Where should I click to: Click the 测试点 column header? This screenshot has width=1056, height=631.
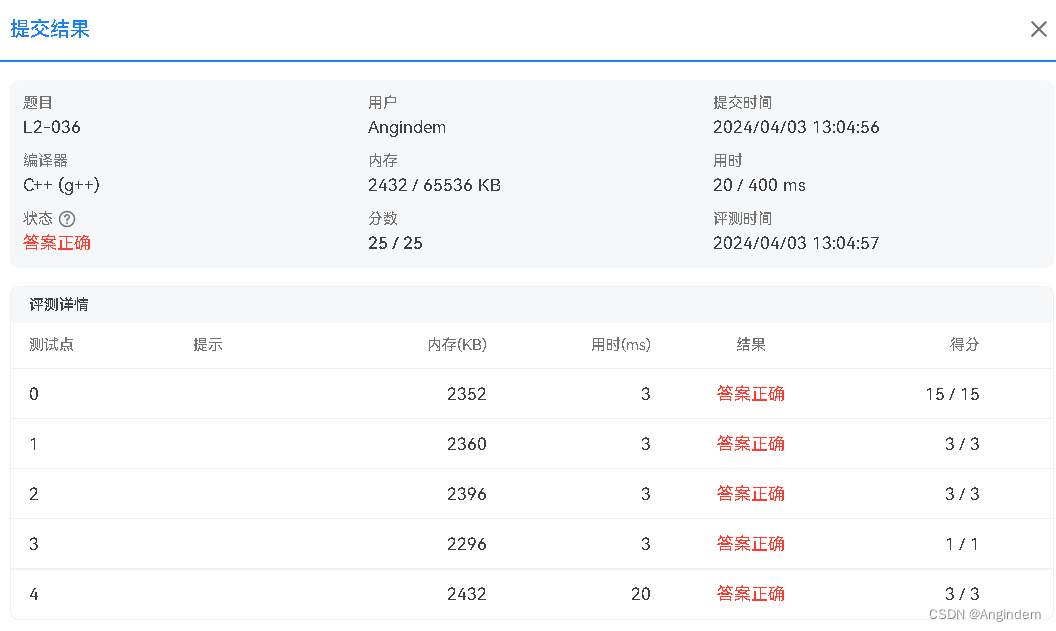pos(51,345)
